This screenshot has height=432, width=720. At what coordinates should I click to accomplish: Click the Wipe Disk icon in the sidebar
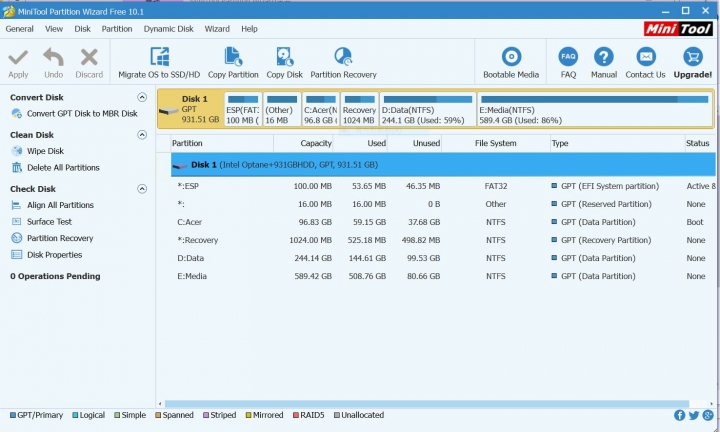coord(17,151)
